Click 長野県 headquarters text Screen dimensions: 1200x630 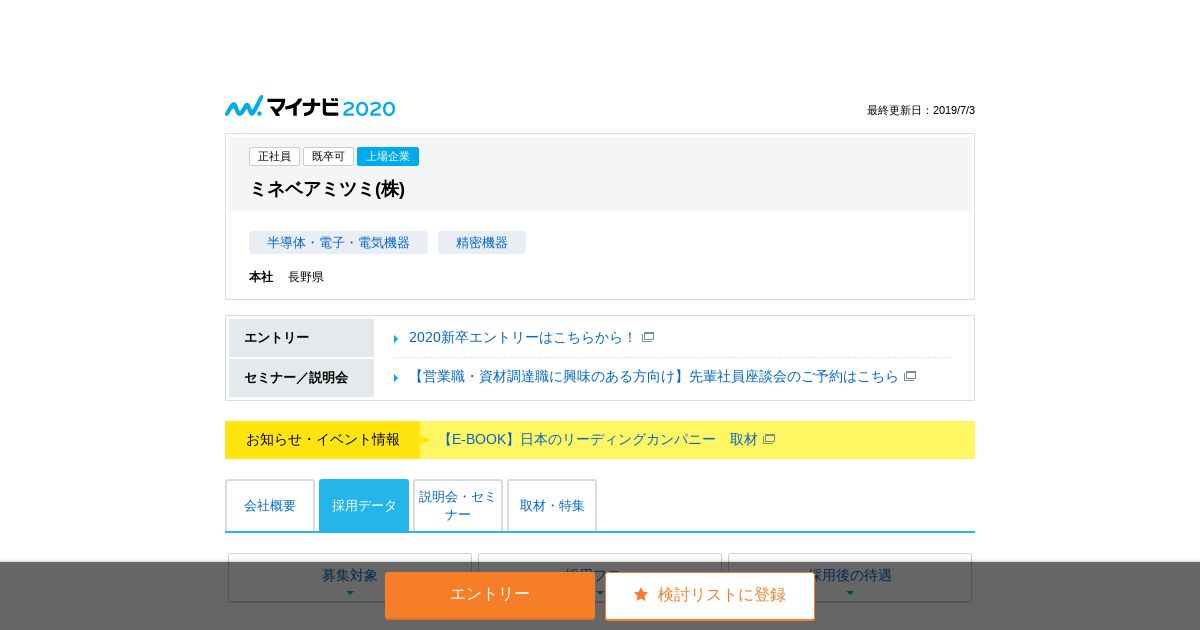click(306, 277)
